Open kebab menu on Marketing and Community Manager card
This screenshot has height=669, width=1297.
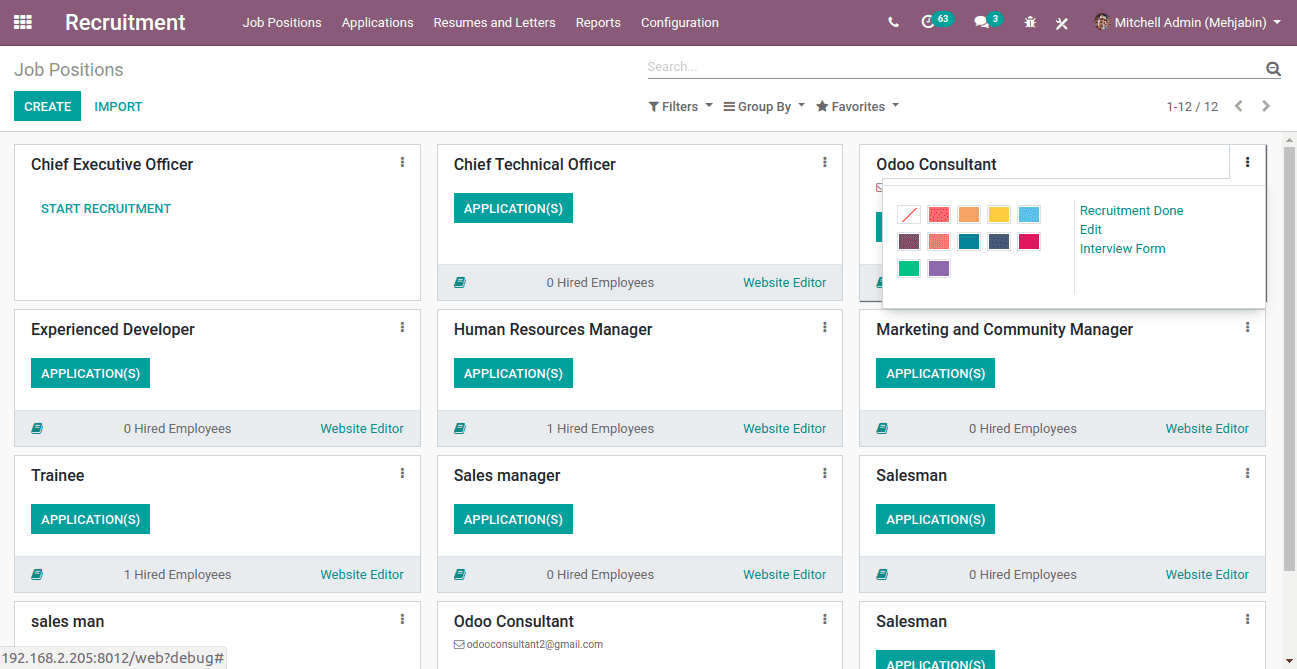tap(1247, 327)
